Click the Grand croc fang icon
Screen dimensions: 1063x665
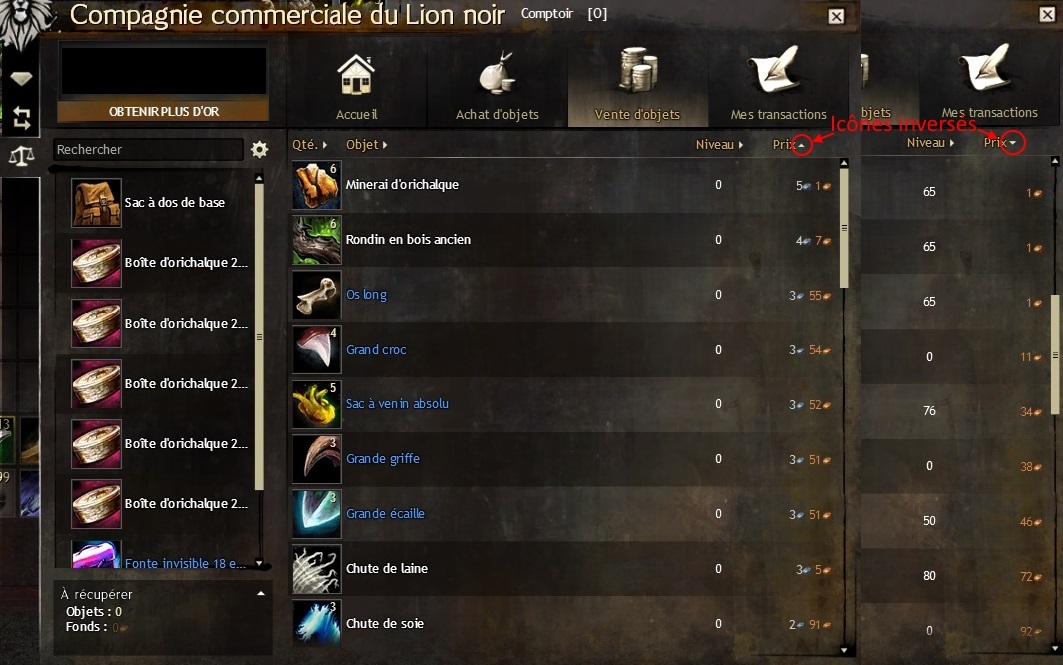click(317, 350)
